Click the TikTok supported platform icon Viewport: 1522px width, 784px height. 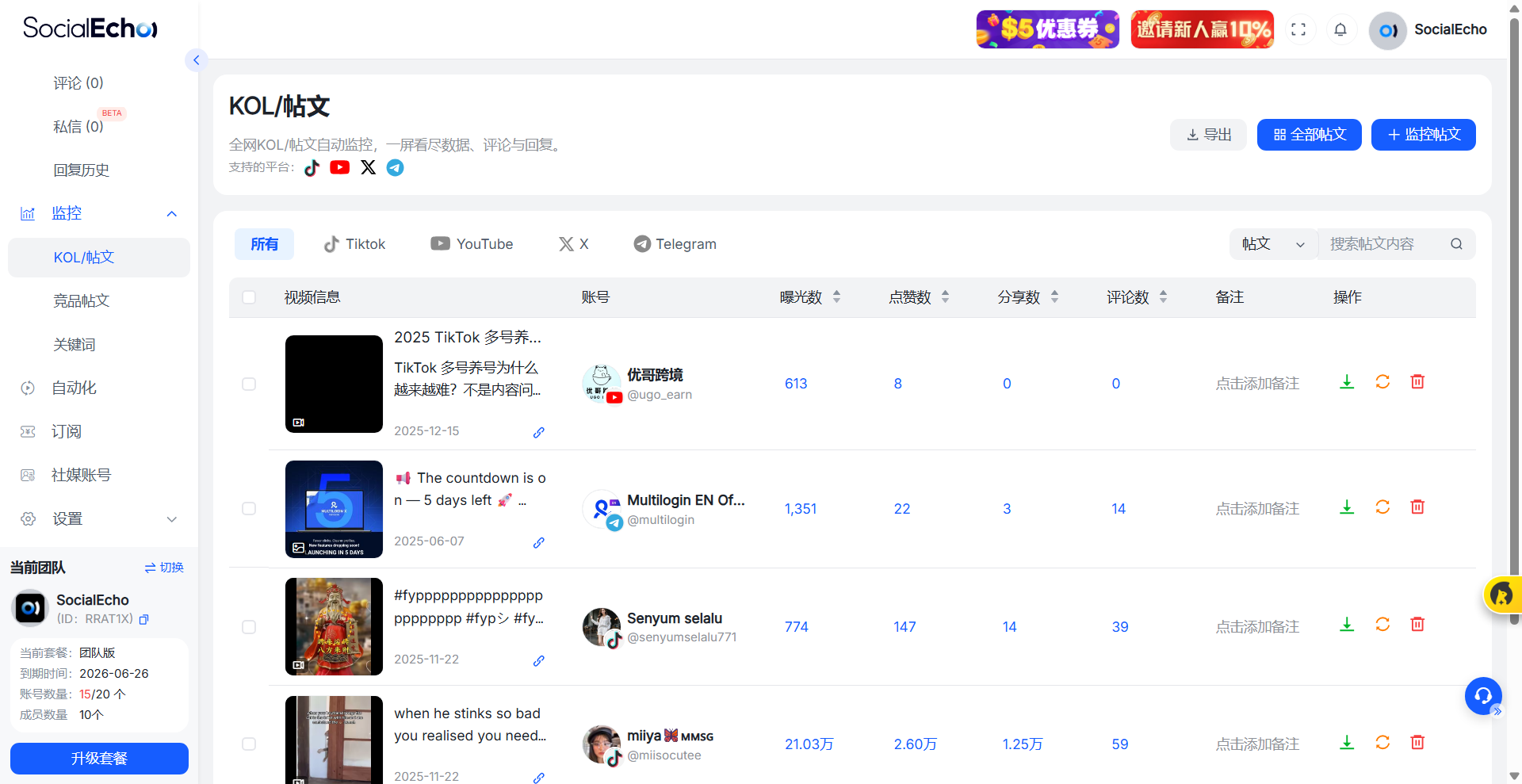[312, 167]
